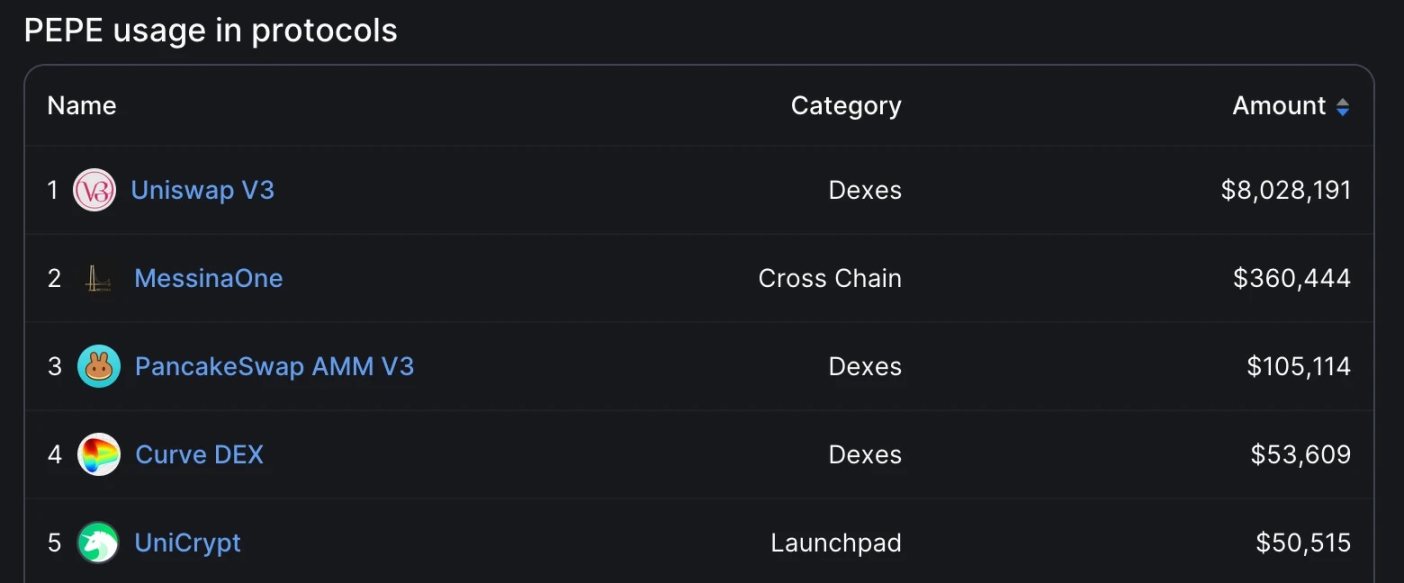The height and width of the screenshot is (583, 1404).
Task: Click the Name column header
Action: (x=82, y=106)
